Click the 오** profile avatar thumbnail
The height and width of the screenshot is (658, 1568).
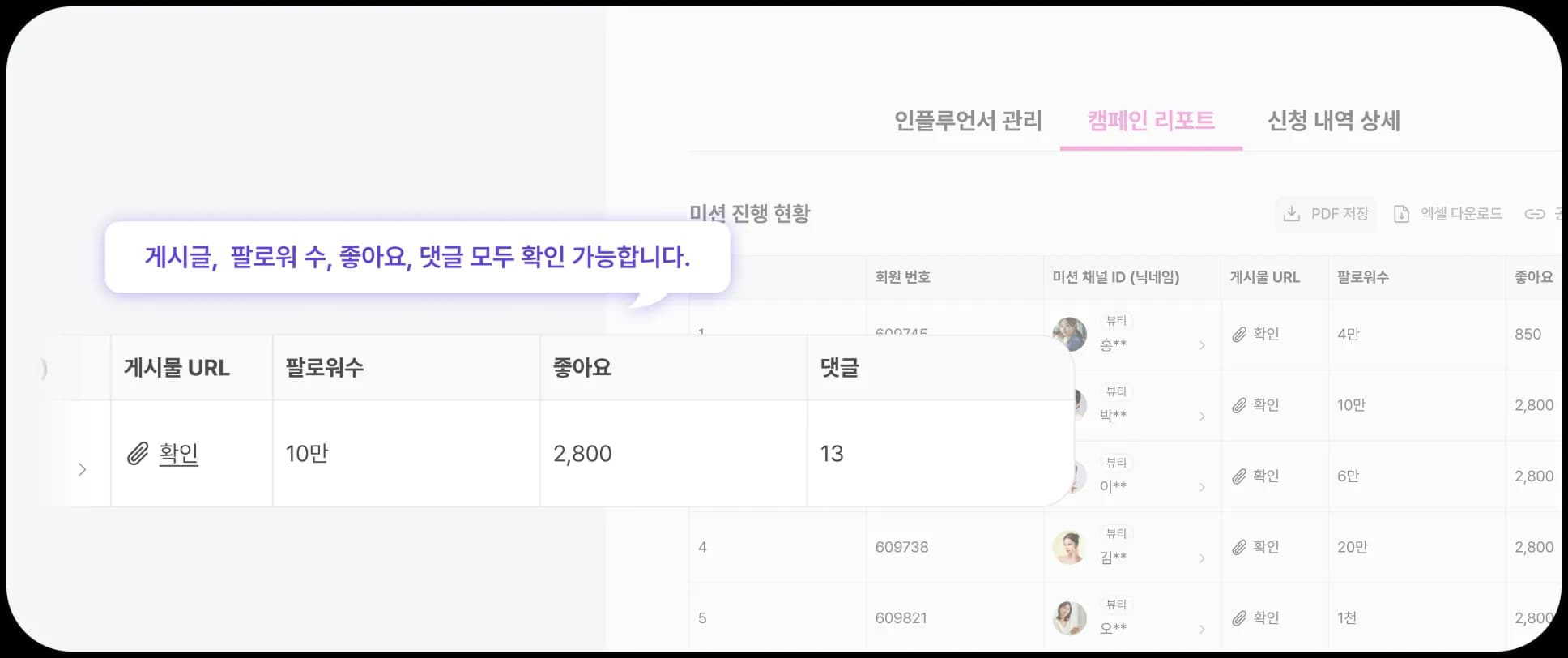click(1069, 618)
